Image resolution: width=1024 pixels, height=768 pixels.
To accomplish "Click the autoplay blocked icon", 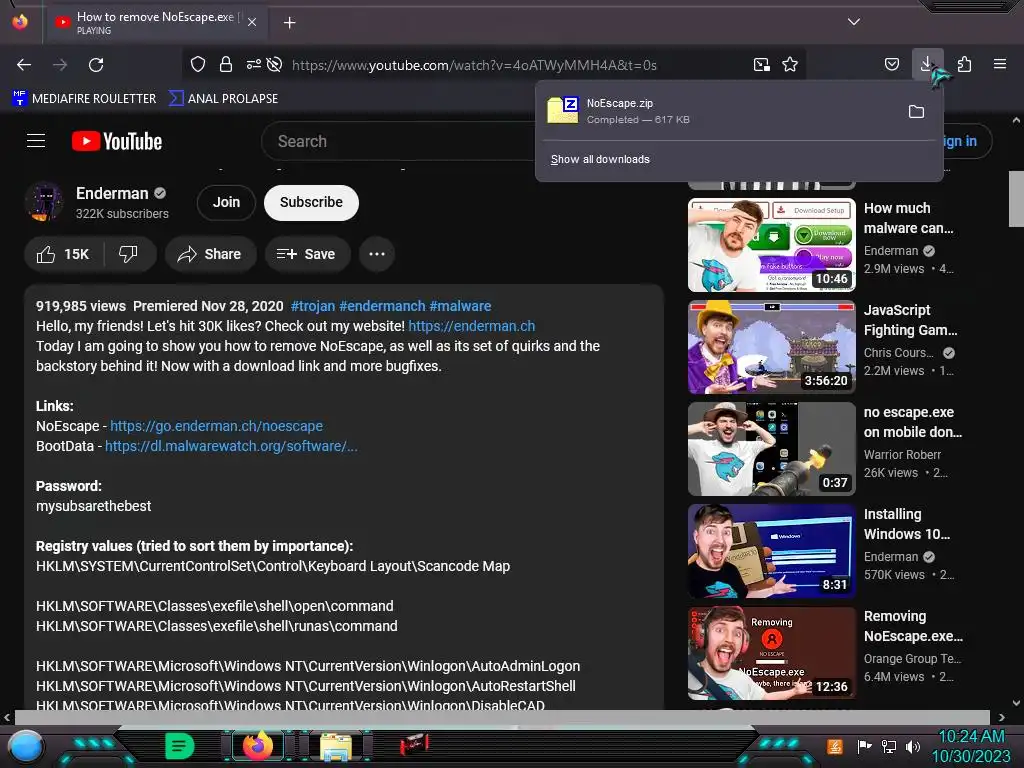I will click(x=275, y=64).
